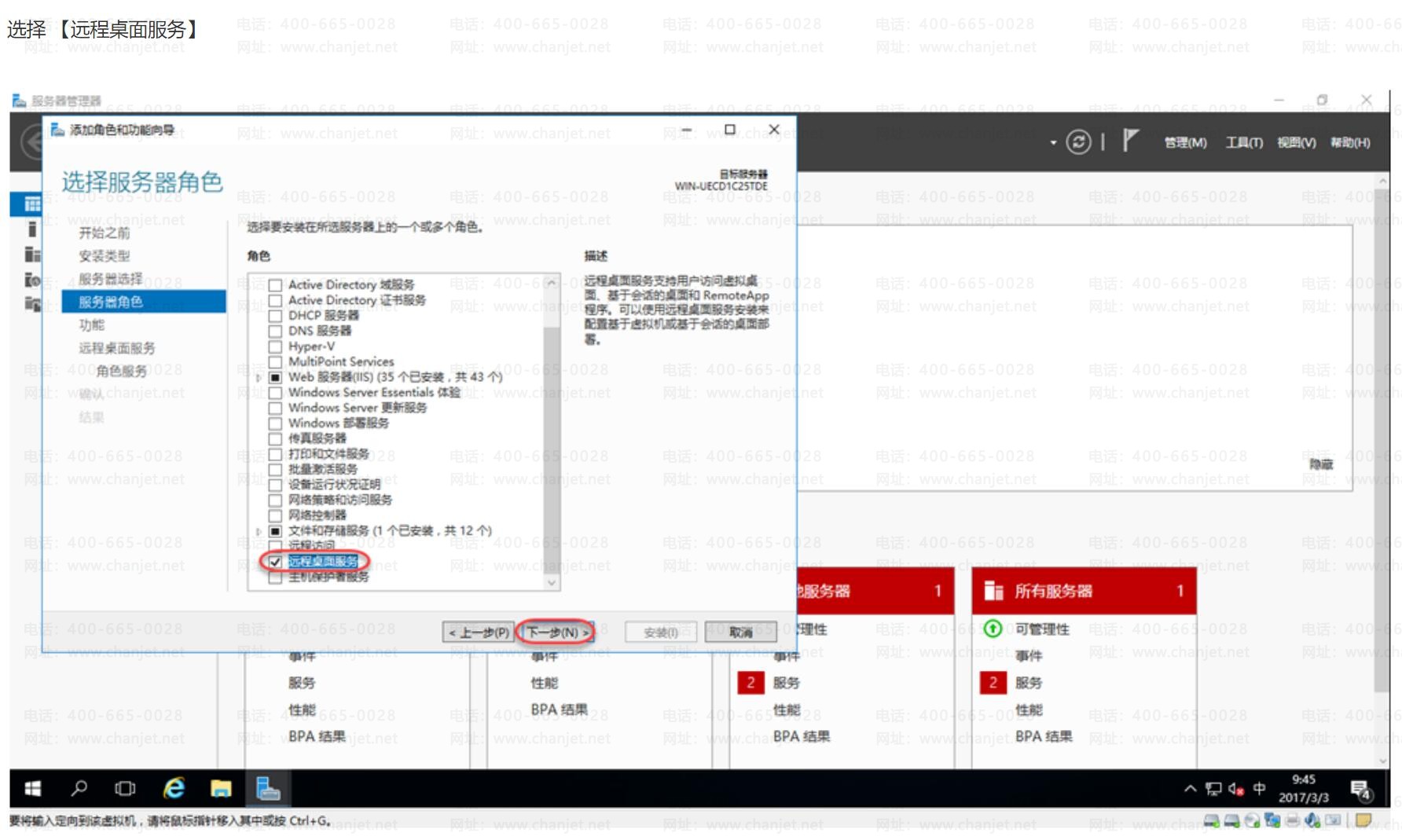Open the 管理(M) menu
1402x840 pixels.
point(1185,142)
